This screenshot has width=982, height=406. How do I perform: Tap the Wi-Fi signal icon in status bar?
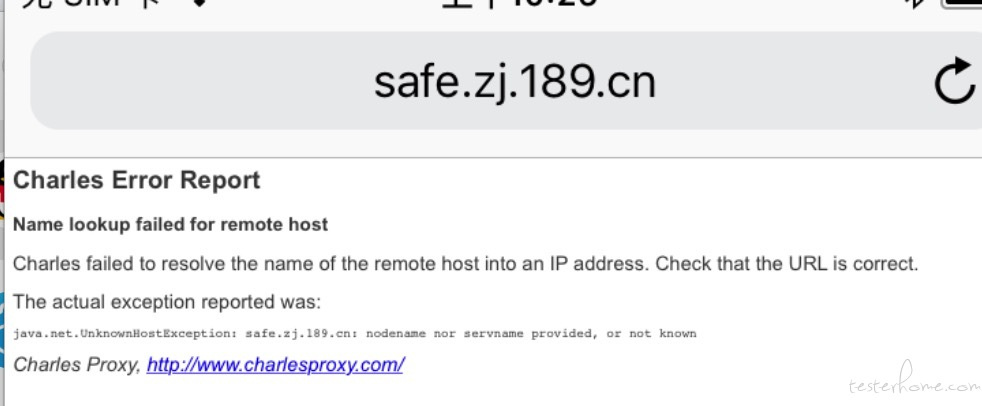click(199, 3)
